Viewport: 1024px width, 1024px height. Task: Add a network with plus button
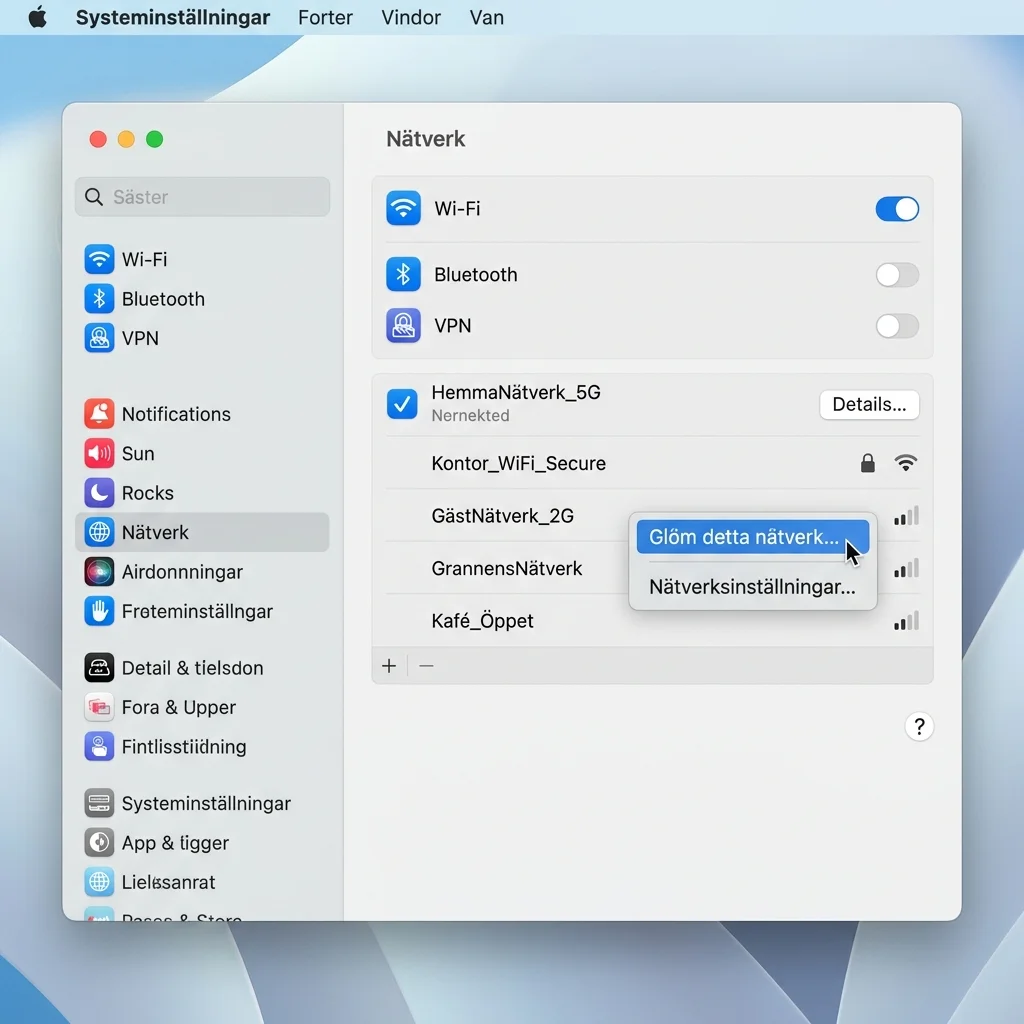point(389,665)
